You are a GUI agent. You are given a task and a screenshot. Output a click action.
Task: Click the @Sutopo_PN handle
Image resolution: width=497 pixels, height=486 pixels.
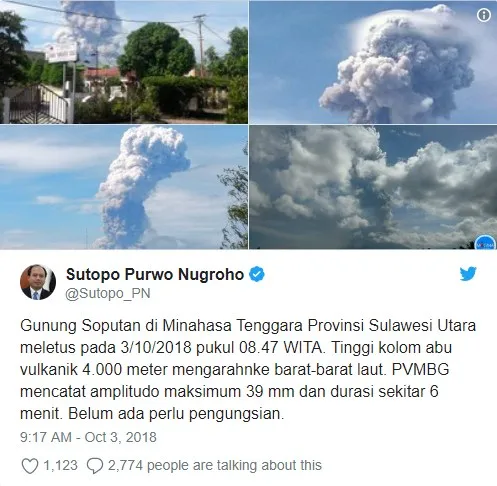[108, 294]
